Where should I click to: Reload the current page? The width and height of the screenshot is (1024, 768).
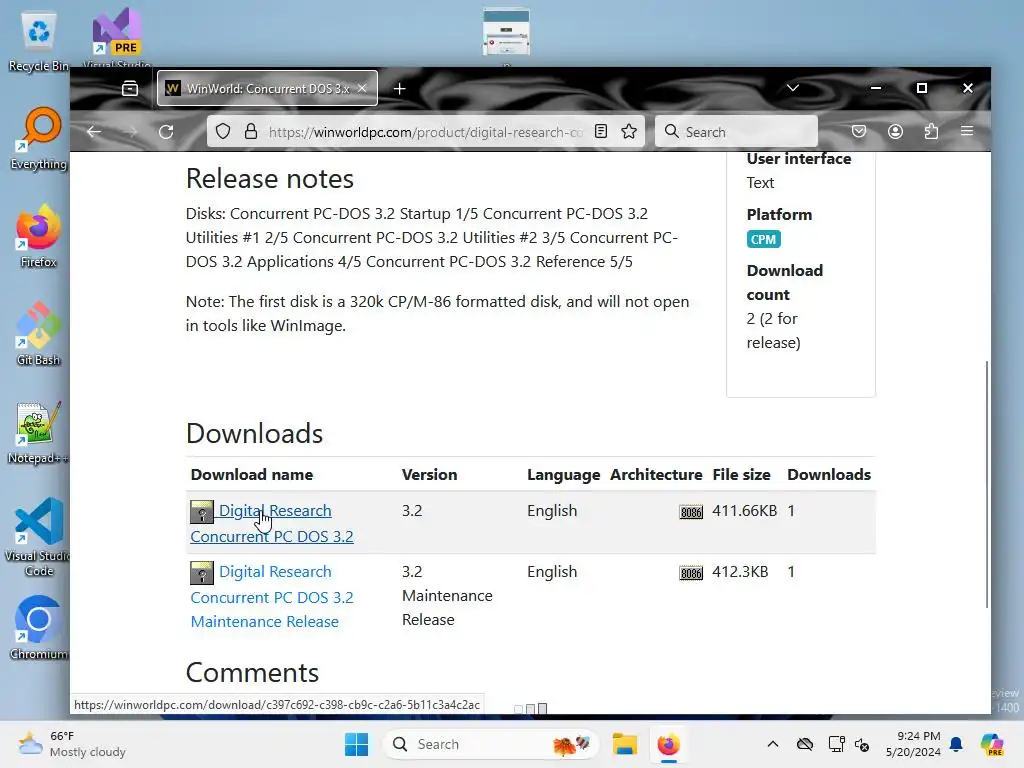[166, 132]
